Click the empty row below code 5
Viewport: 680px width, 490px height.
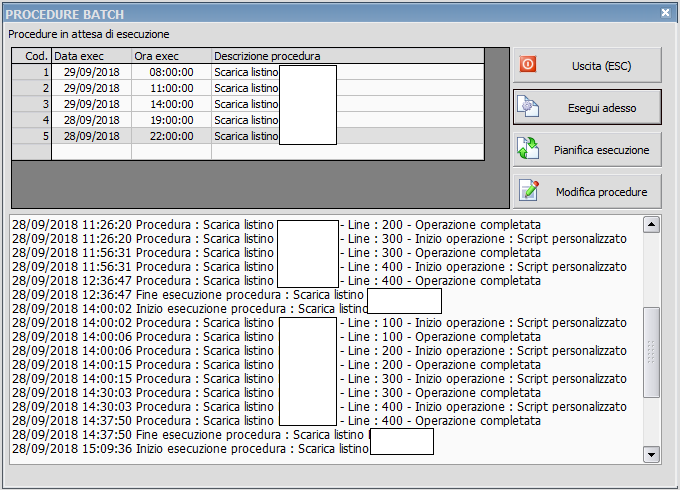[x=248, y=152]
